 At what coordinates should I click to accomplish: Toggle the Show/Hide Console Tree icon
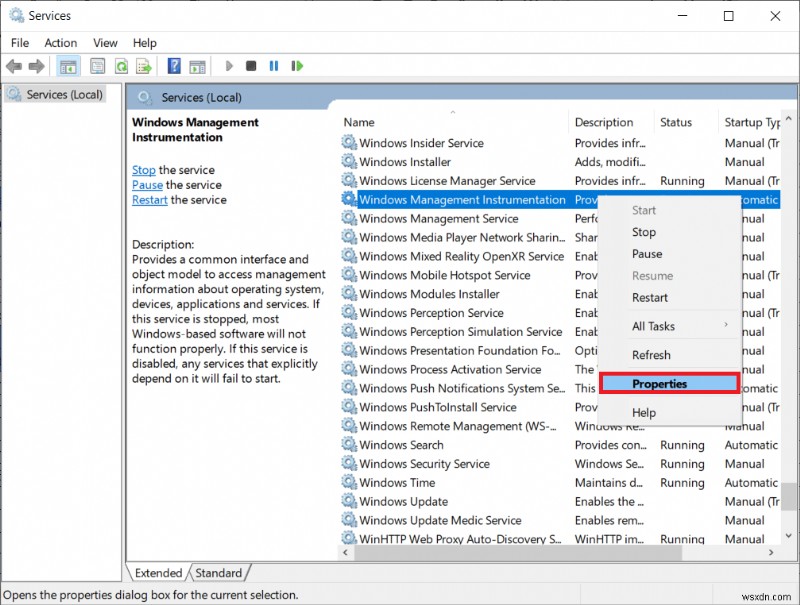66,66
